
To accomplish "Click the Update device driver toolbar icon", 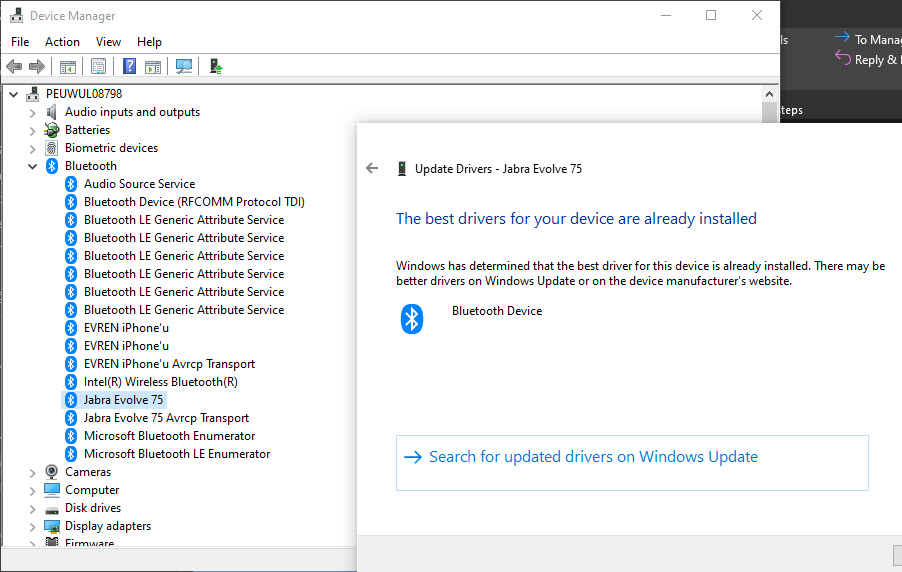I will pos(216,67).
